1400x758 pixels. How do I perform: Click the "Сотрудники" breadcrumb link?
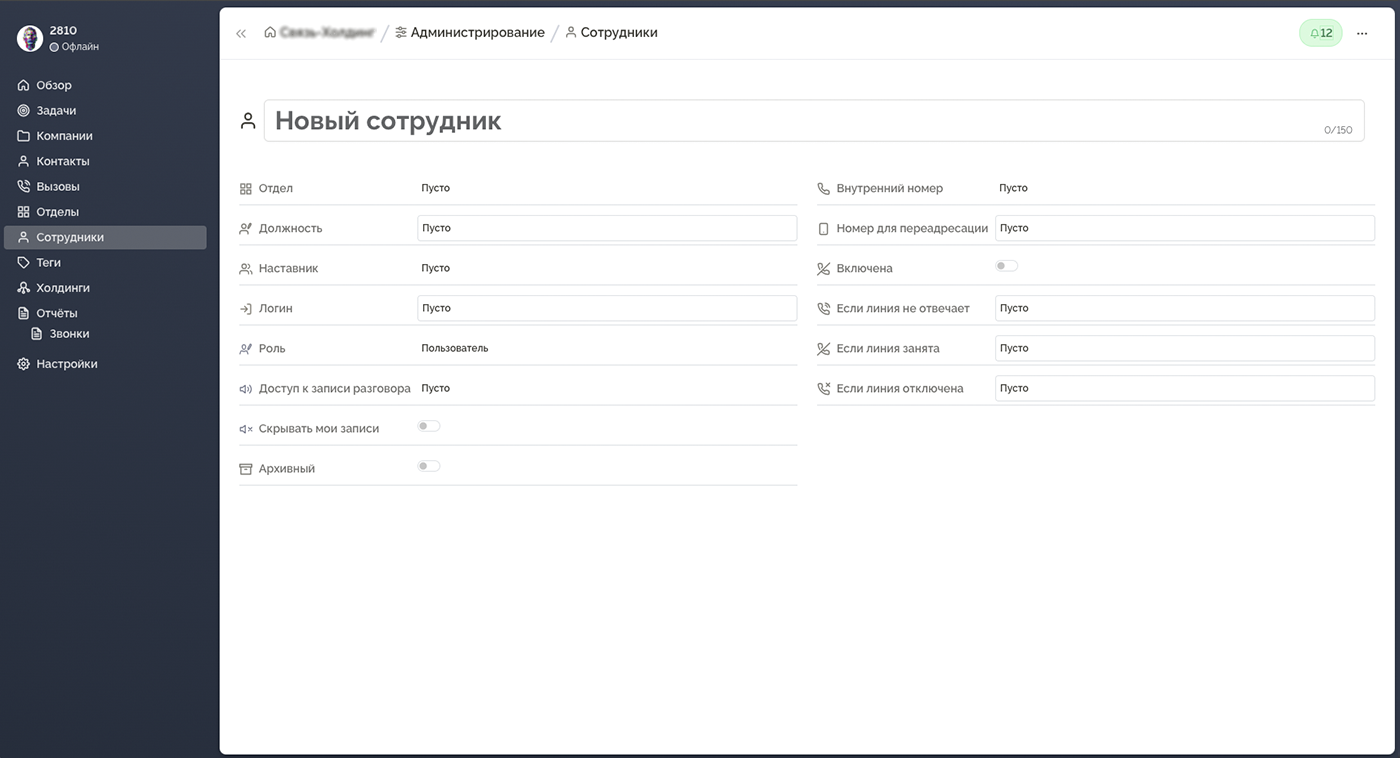tap(618, 33)
